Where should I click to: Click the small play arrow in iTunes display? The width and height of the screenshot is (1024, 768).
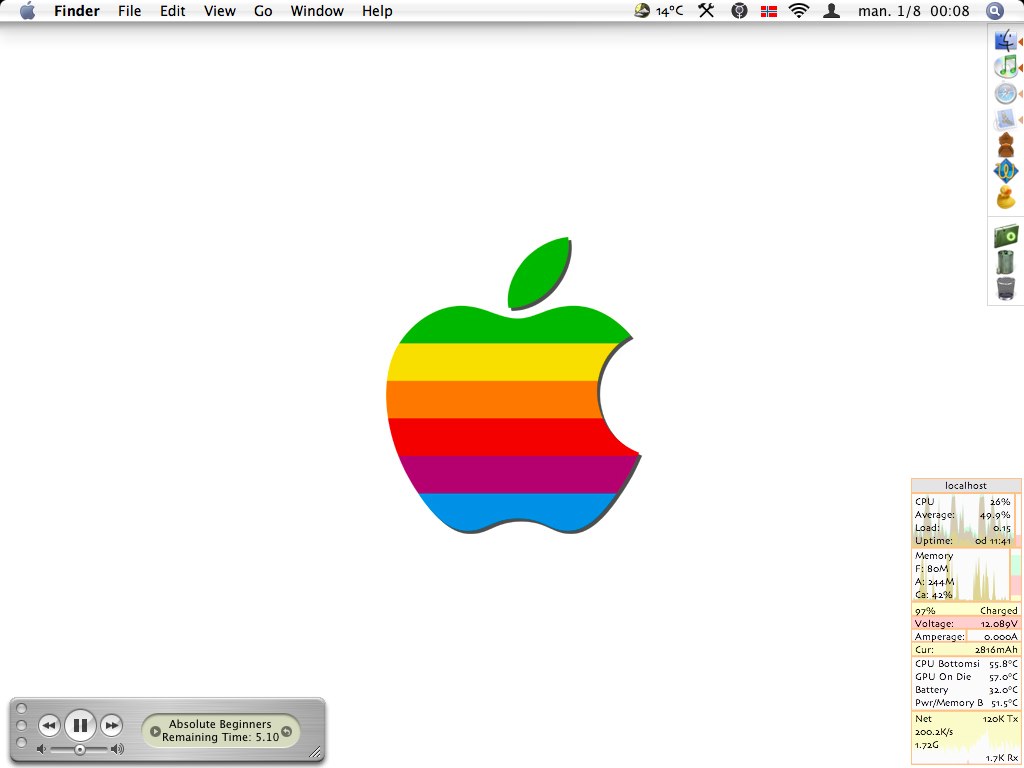(x=155, y=731)
